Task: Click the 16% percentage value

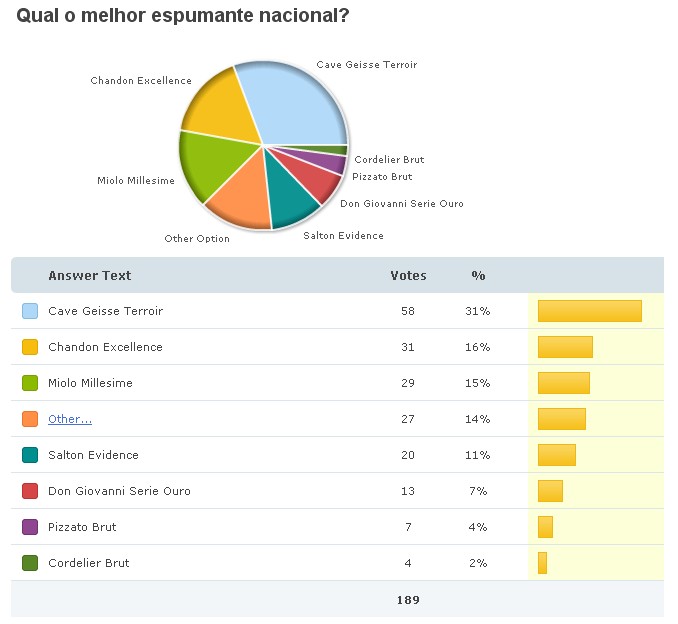Action: tap(478, 347)
